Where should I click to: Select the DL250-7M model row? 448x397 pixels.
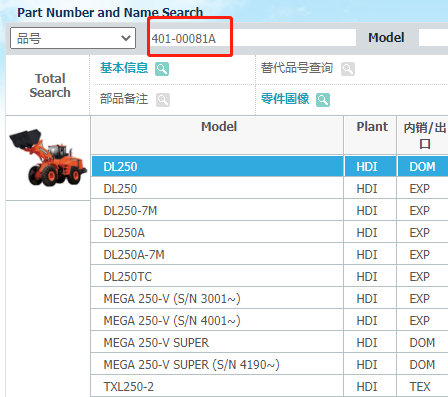click(269, 210)
